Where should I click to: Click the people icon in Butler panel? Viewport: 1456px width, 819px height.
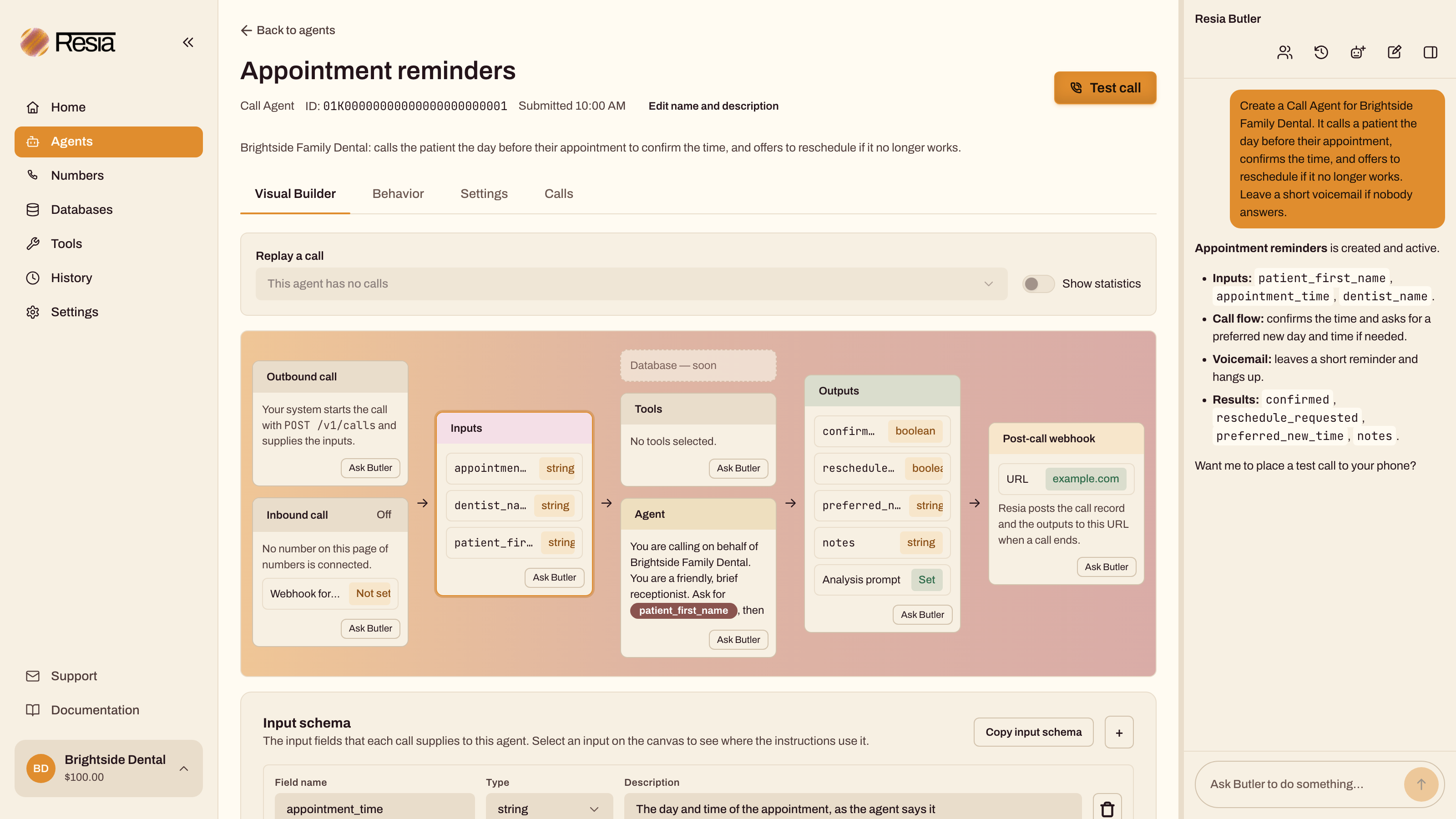click(x=1285, y=53)
